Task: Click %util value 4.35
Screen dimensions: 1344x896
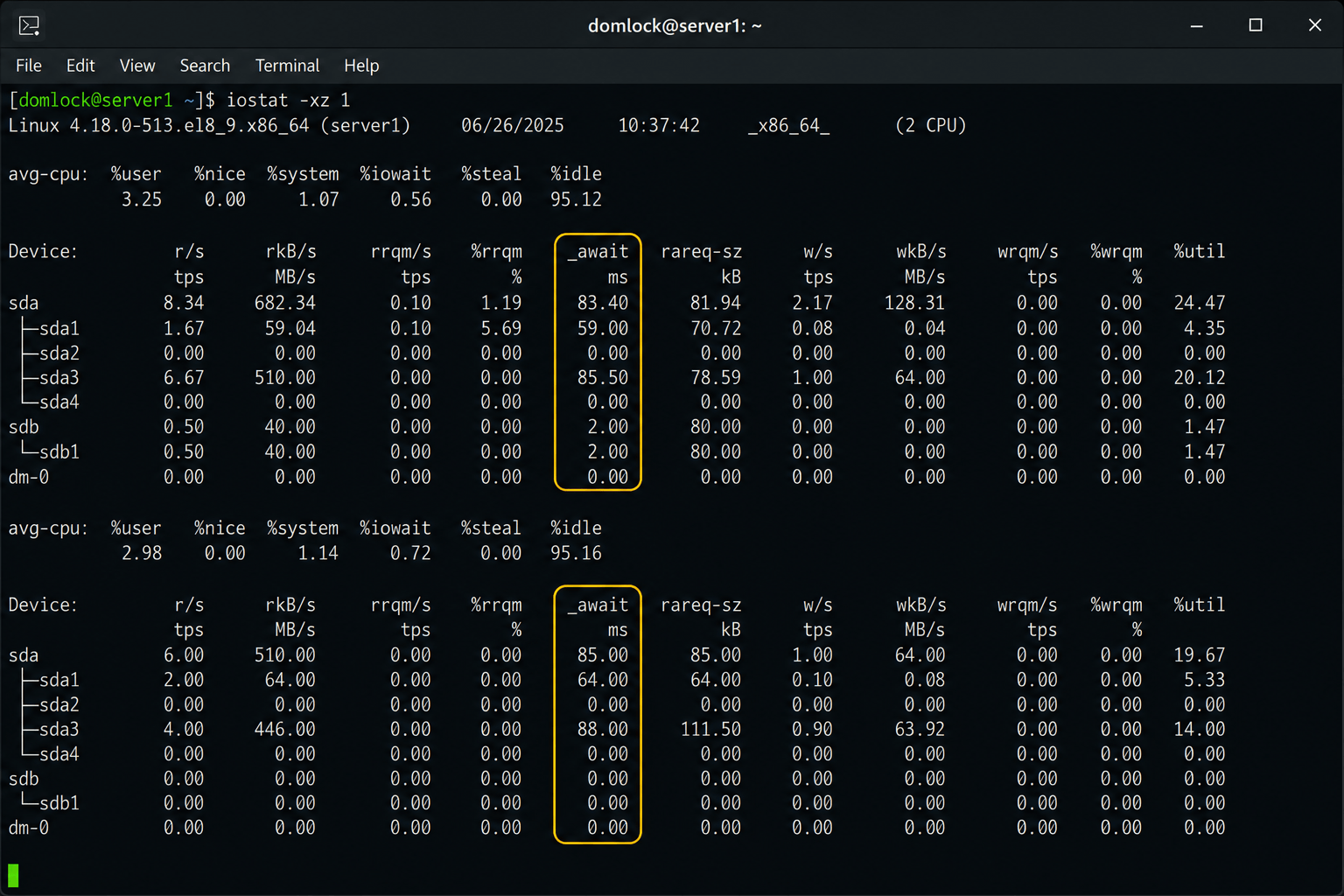Action: click(1205, 328)
